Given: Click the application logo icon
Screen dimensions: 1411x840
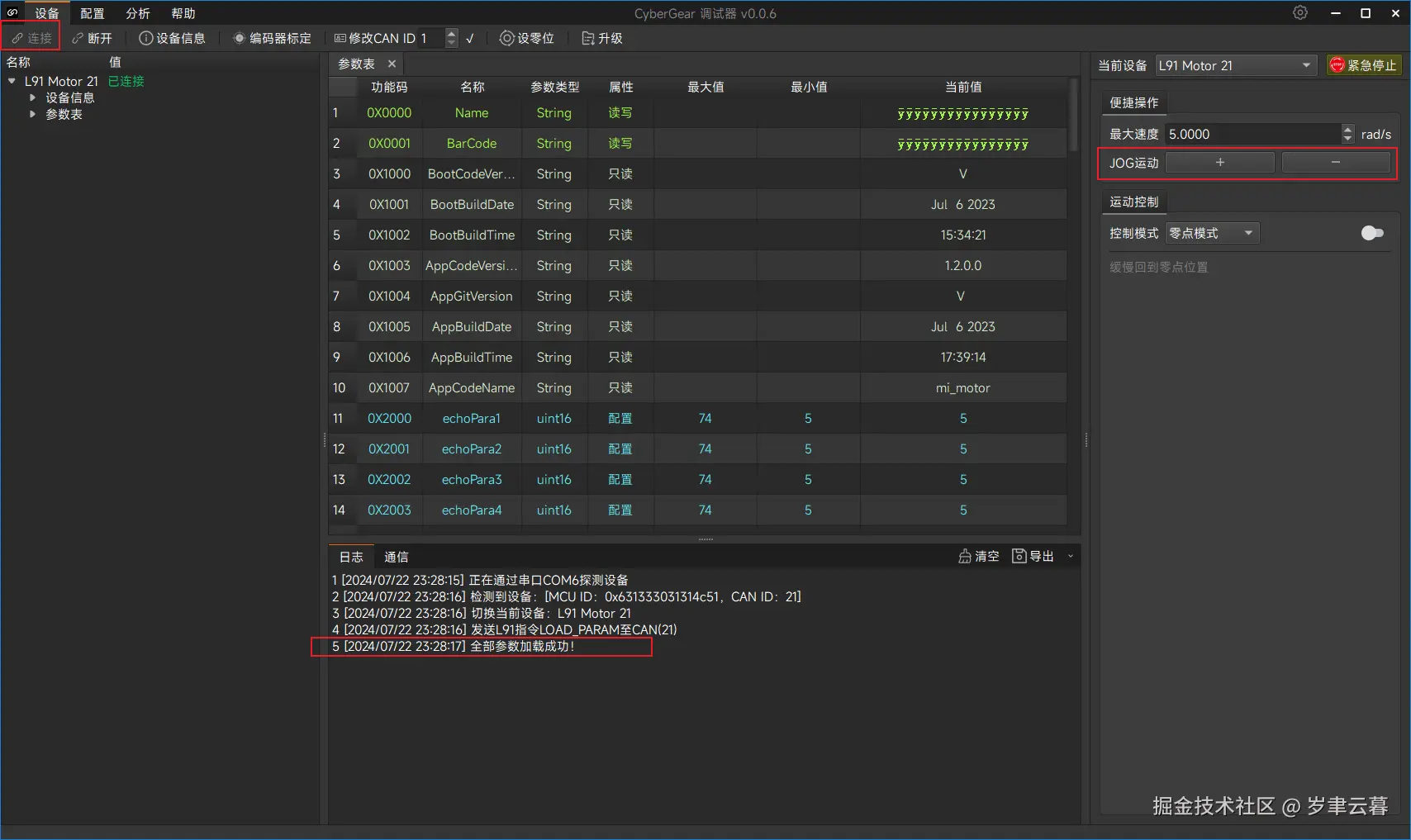Looking at the screenshot, I should [x=12, y=13].
